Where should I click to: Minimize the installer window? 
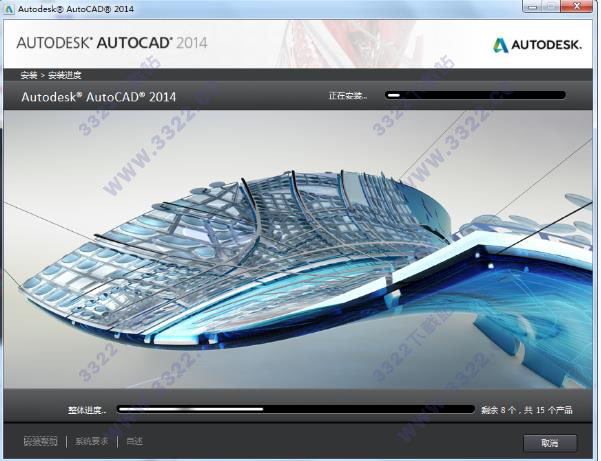coord(531,7)
